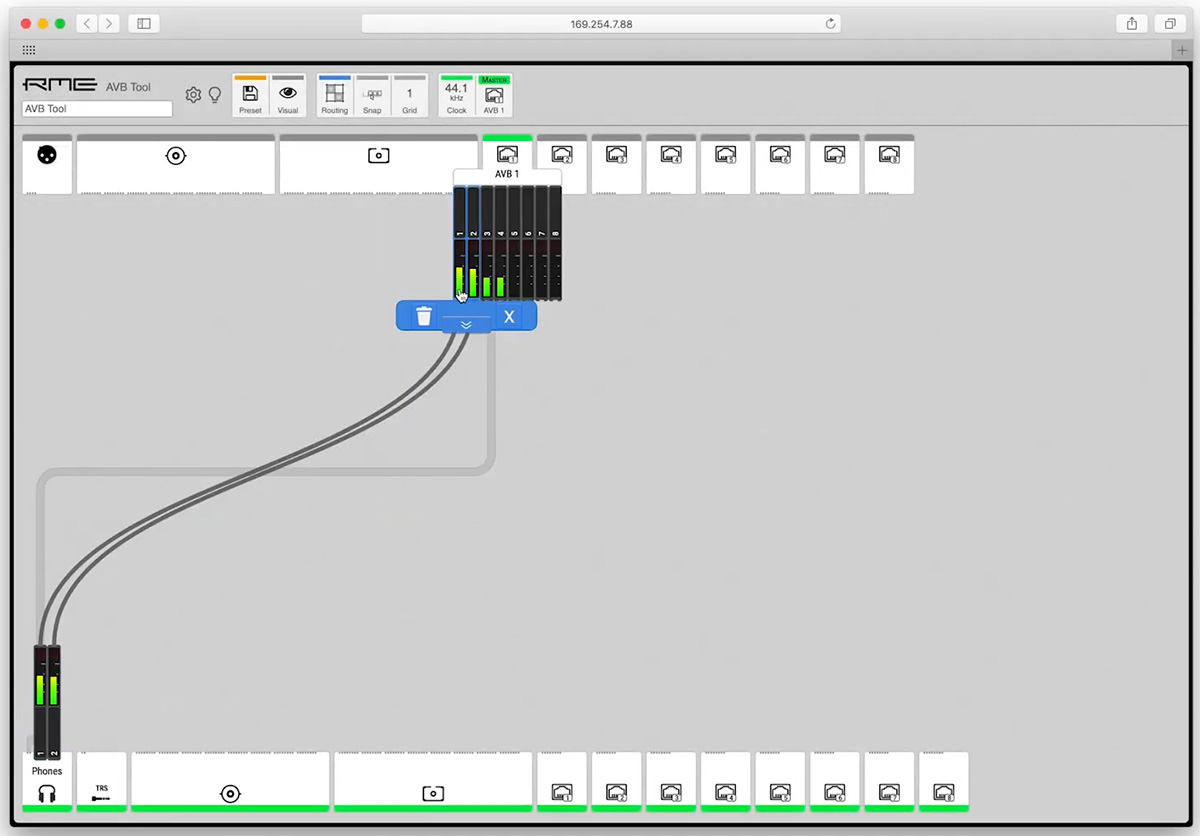Click the RME logo

[60, 85]
